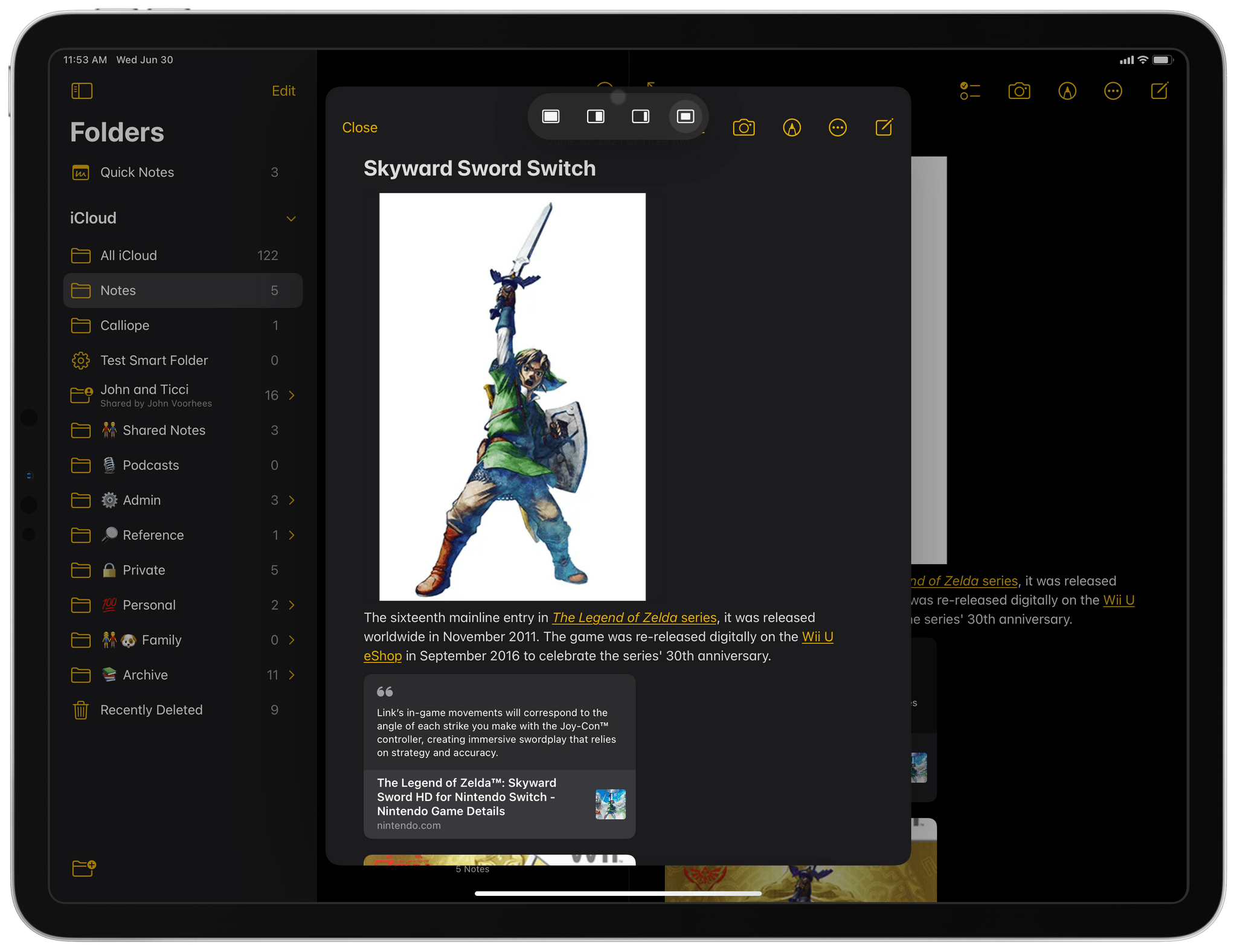Click the home indicator bar

(618, 893)
